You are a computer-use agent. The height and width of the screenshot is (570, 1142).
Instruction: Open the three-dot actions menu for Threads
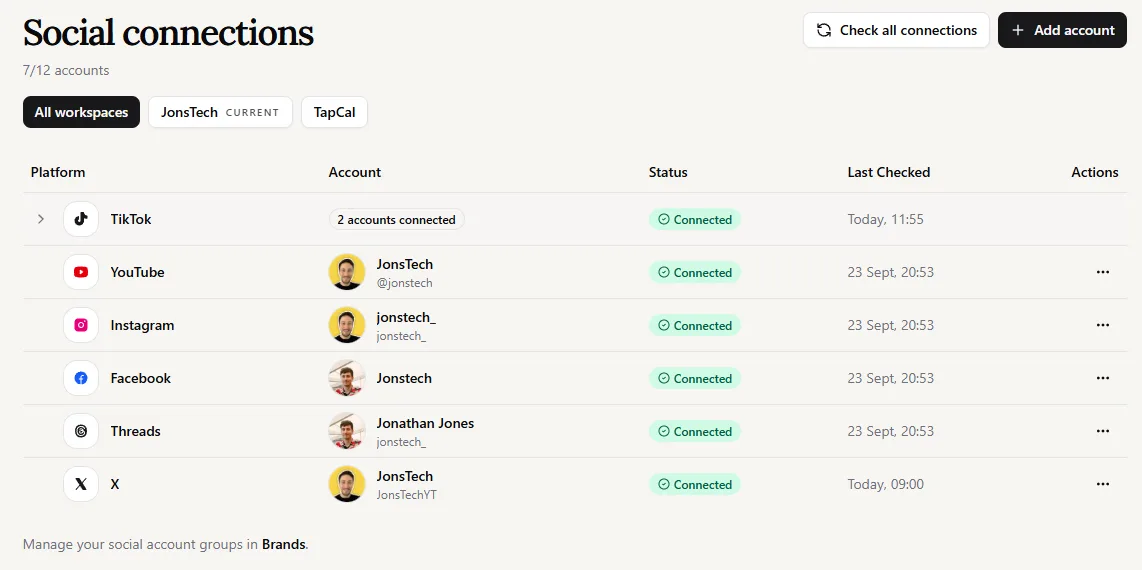[x=1103, y=431]
